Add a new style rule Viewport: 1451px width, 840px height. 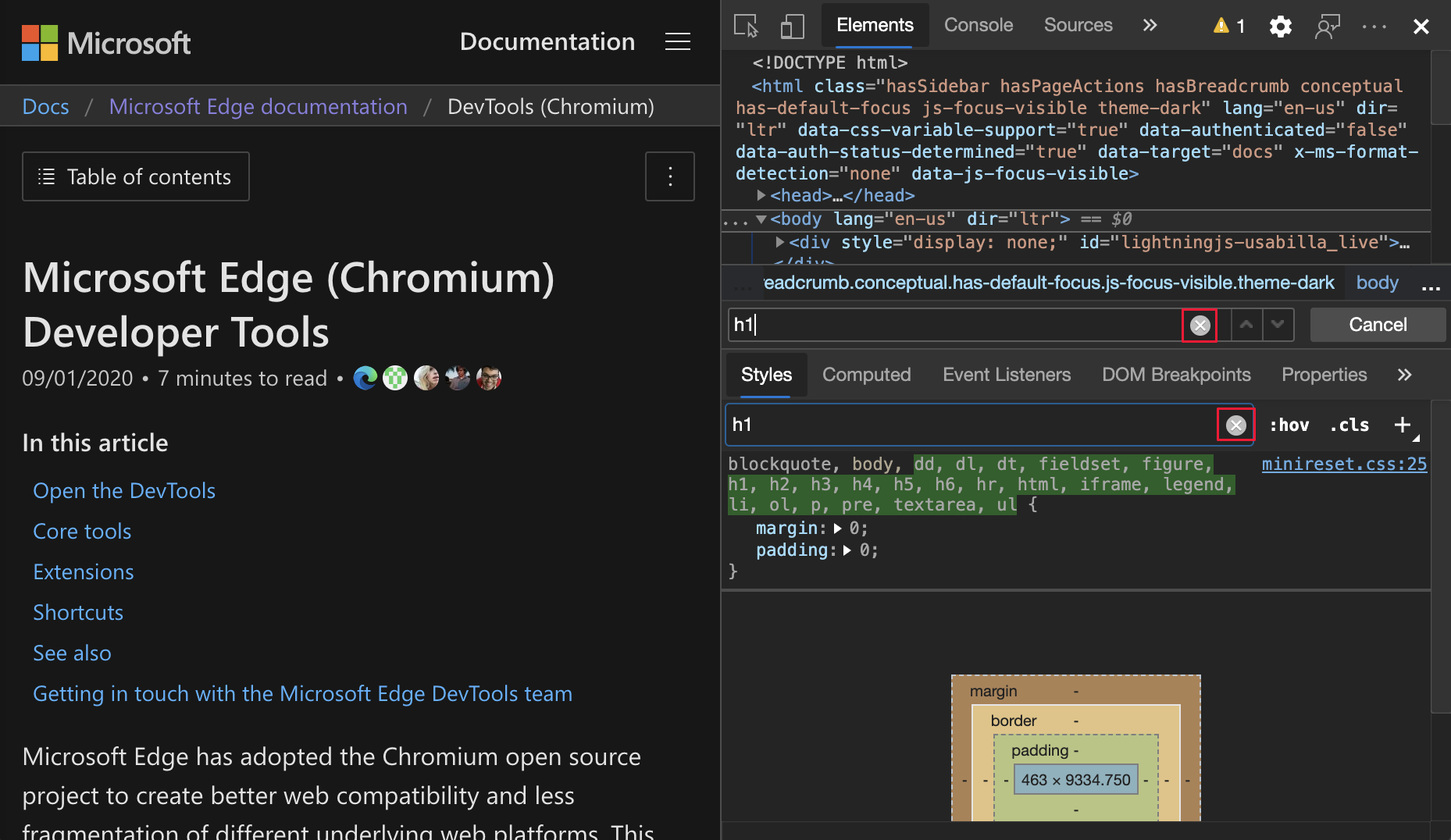(x=1403, y=425)
